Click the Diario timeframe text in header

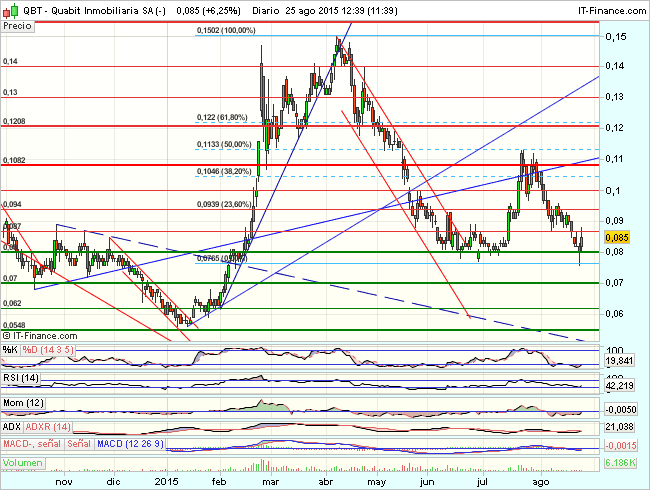pyautogui.click(x=266, y=11)
